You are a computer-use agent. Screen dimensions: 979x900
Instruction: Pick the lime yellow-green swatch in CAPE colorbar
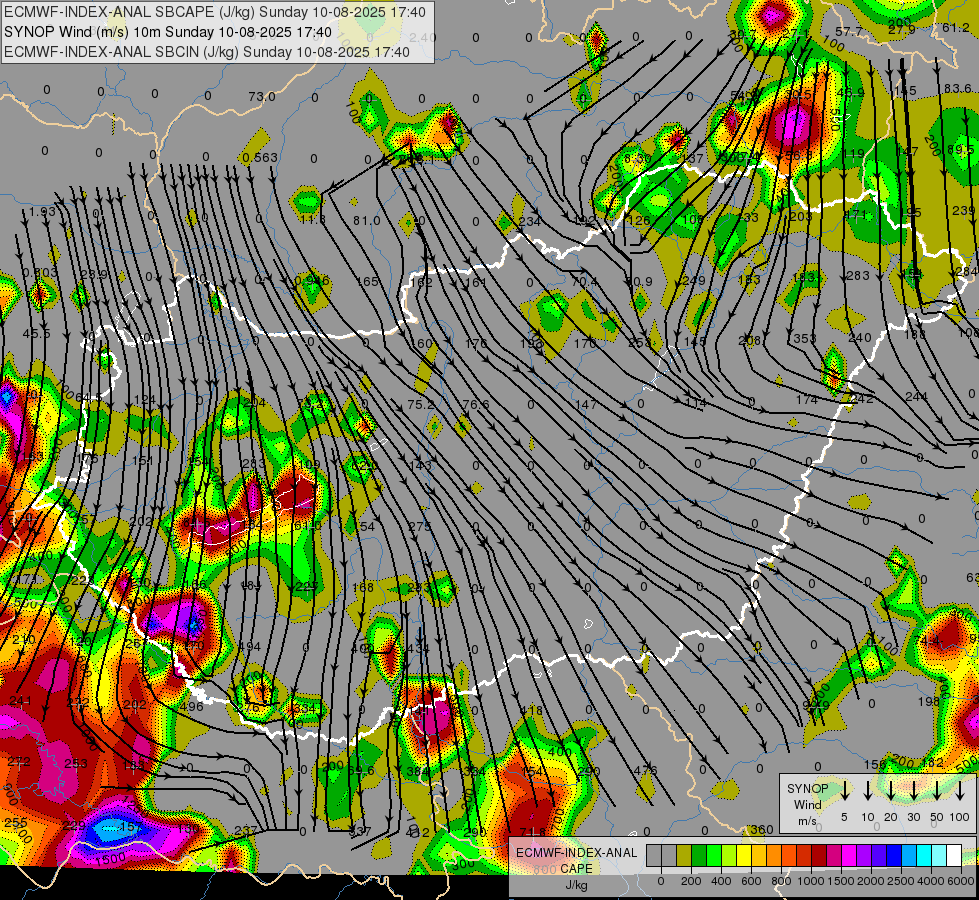coord(729,855)
